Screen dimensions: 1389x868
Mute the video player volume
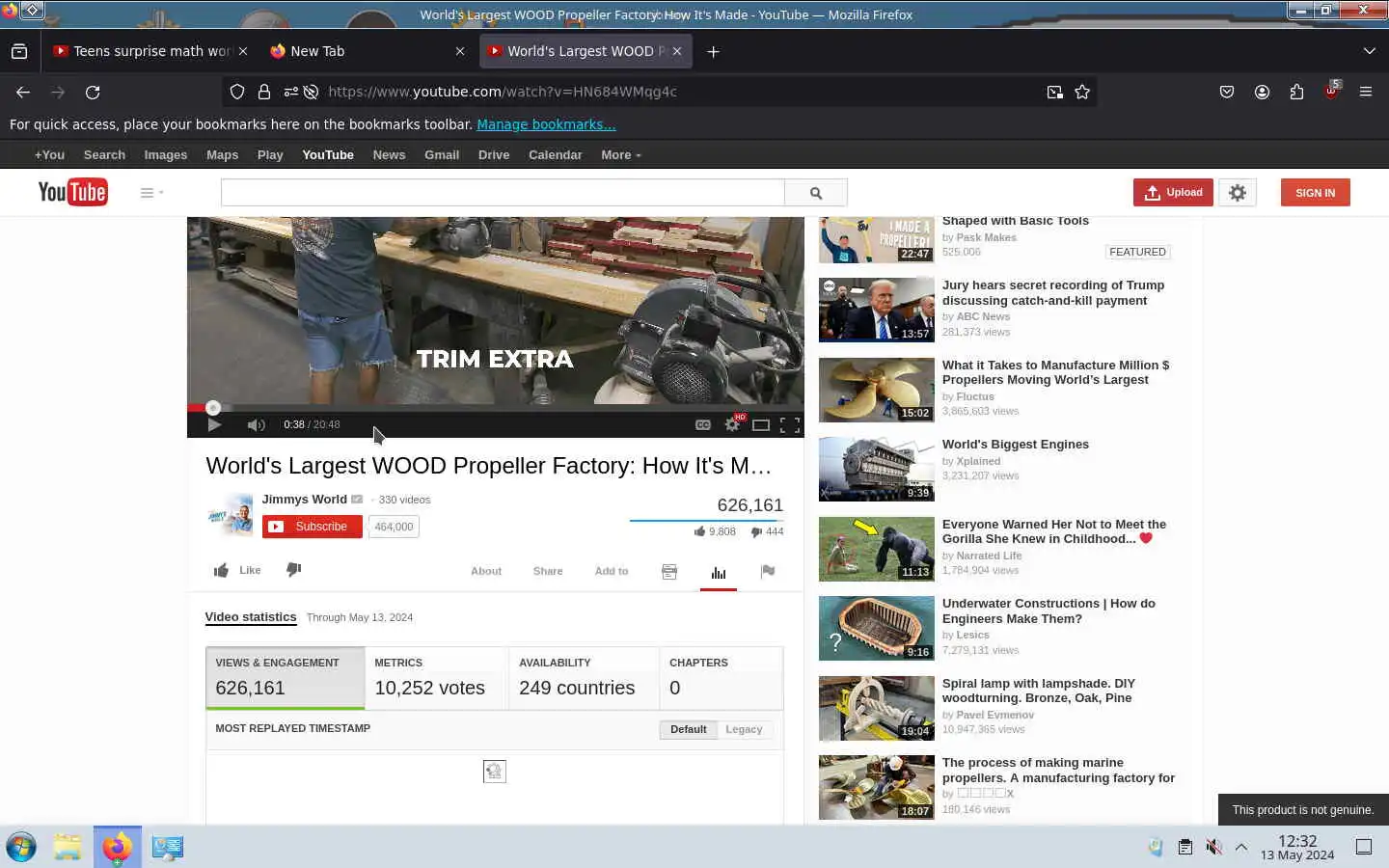256,424
